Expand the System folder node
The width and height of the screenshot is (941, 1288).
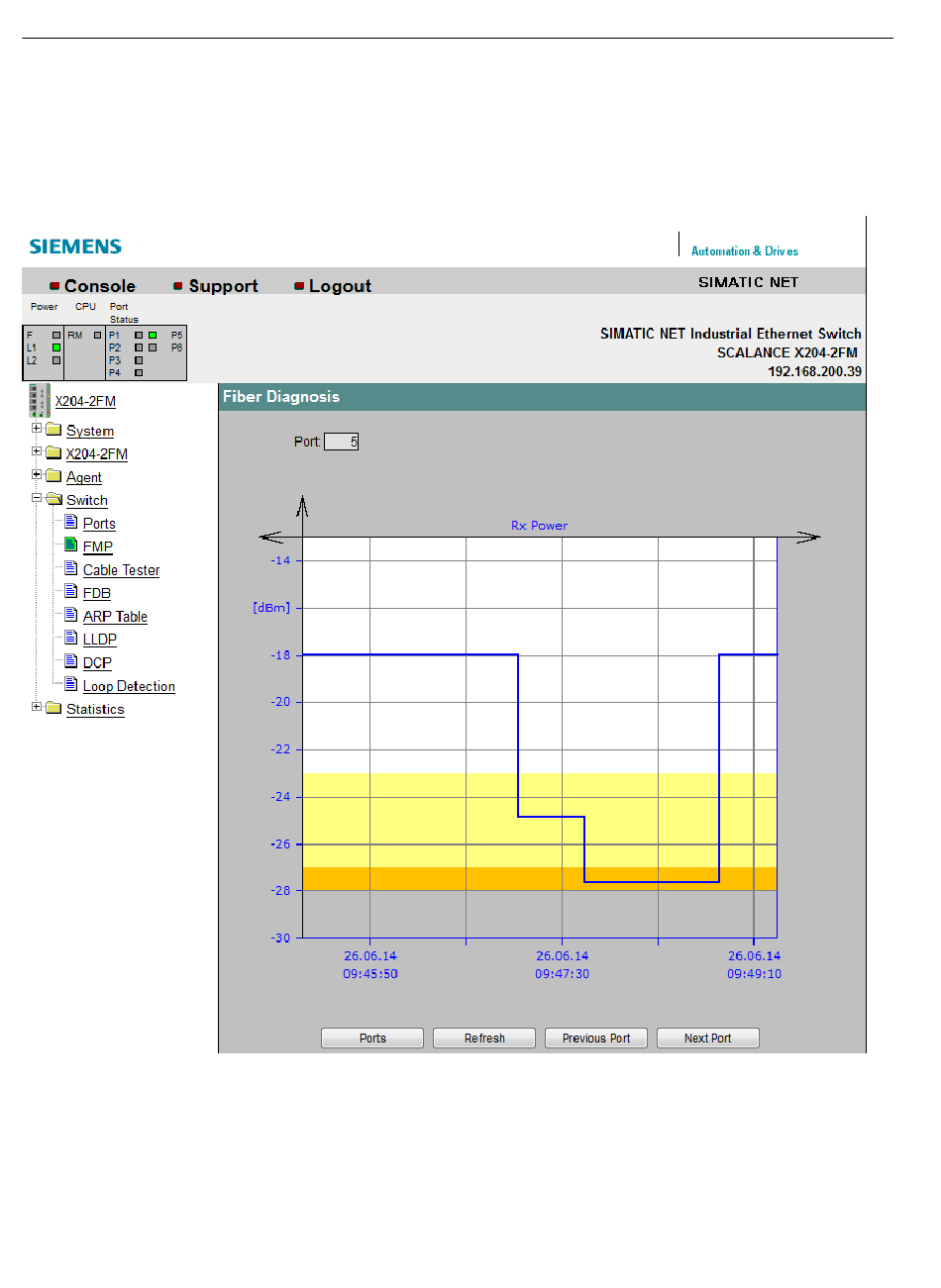pyautogui.click(x=37, y=429)
